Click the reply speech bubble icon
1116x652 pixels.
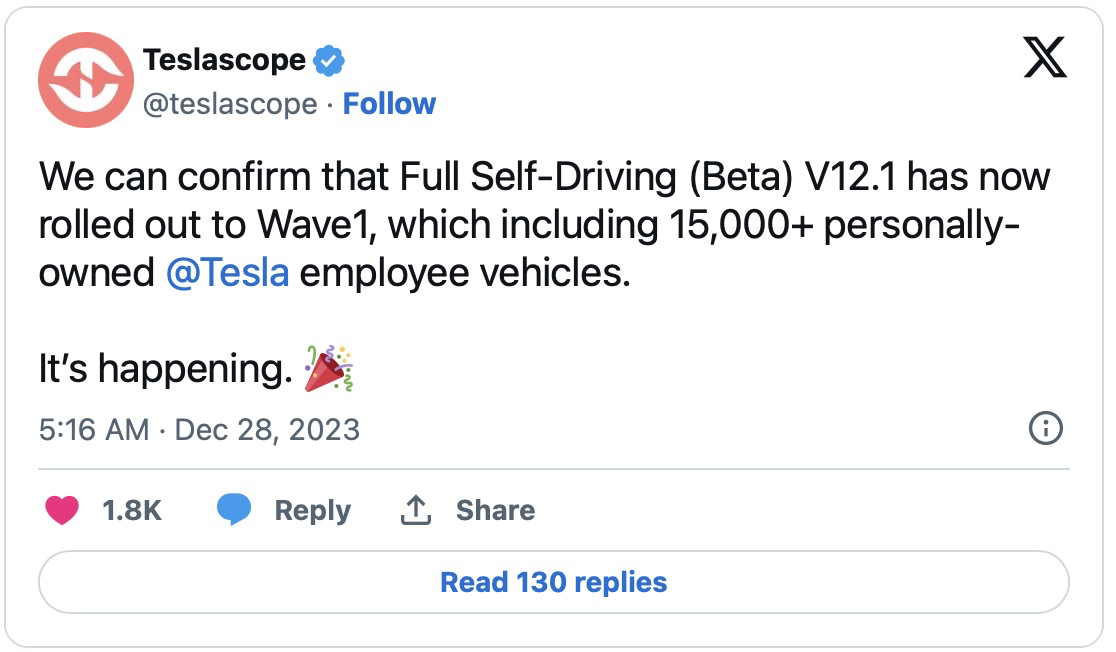234,510
